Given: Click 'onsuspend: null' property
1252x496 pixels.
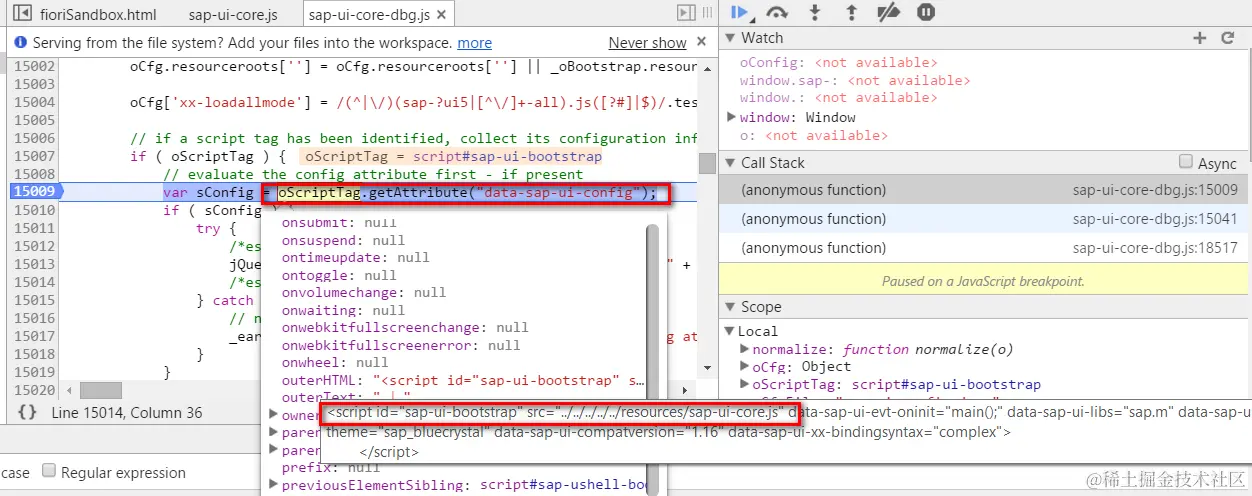Looking at the screenshot, I should [343, 240].
